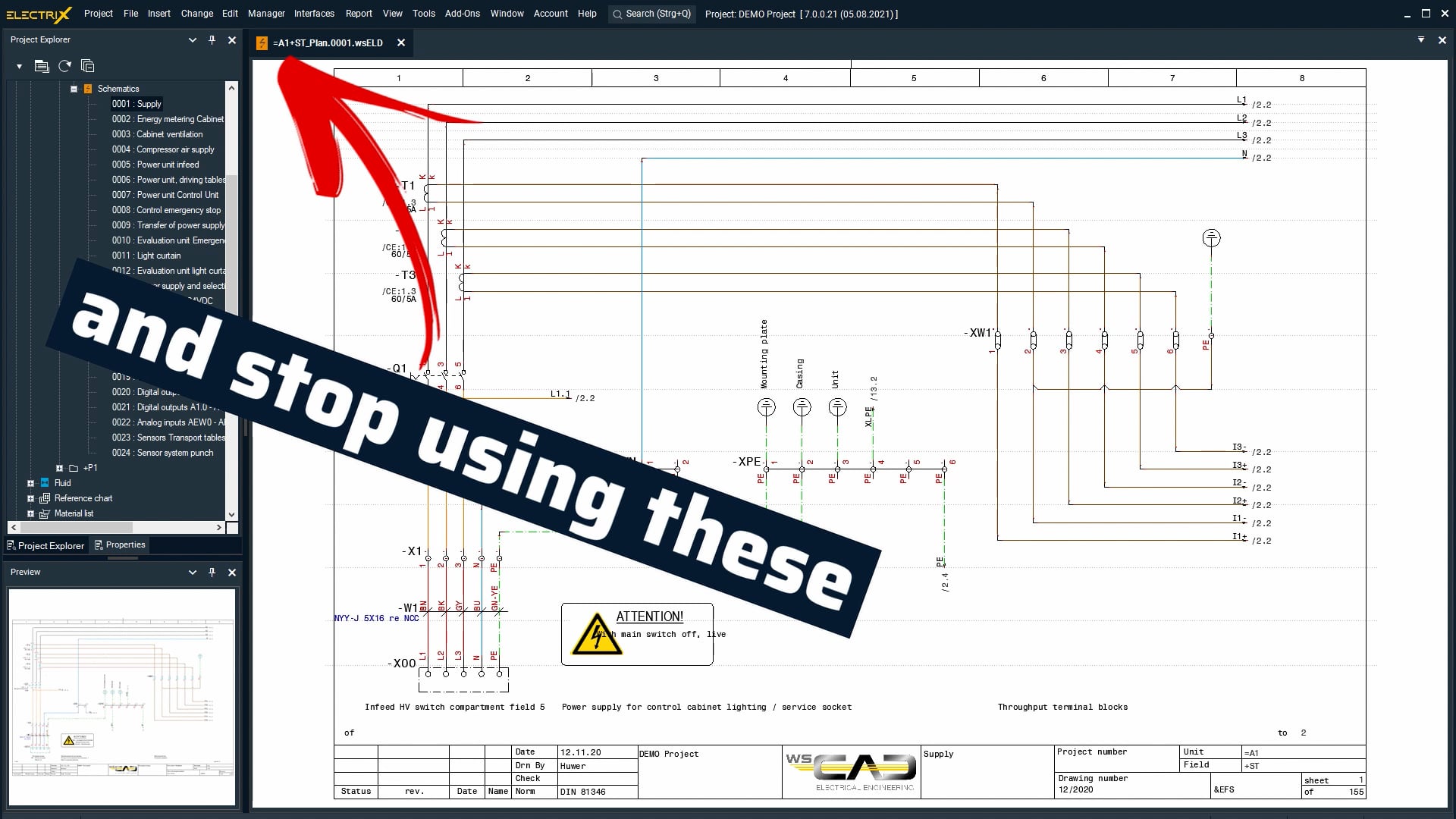Pin the Project Explorer panel
Viewport: 1456px width, 819px height.
click(x=212, y=39)
